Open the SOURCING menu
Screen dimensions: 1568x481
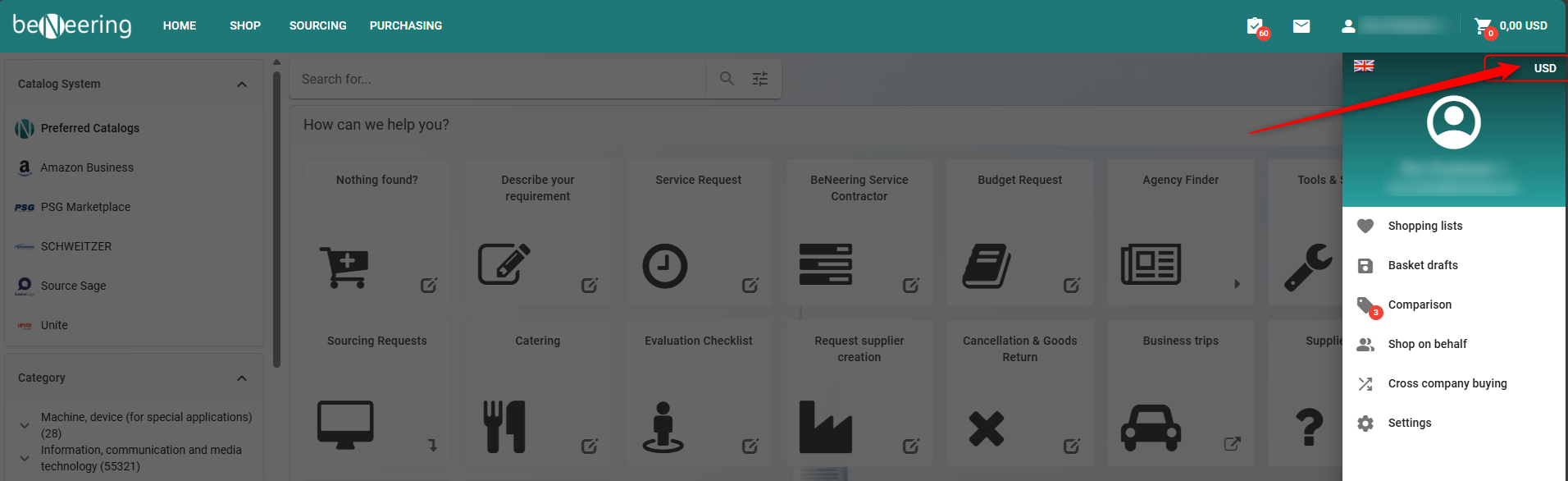point(317,26)
